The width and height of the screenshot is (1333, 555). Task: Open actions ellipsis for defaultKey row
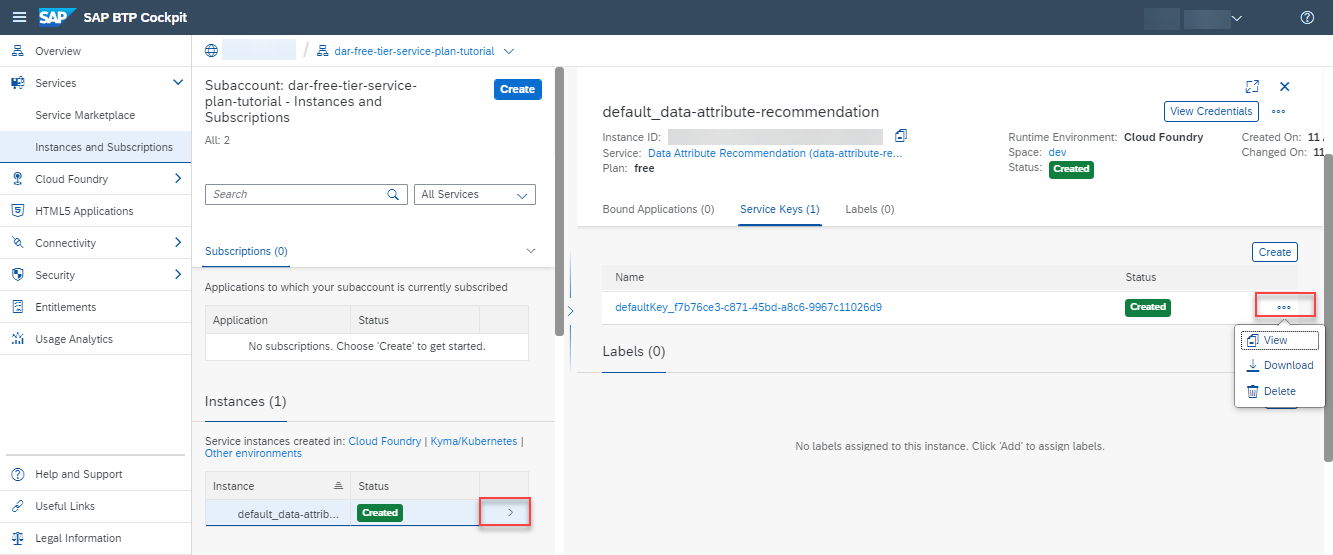click(x=1284, y=307)
